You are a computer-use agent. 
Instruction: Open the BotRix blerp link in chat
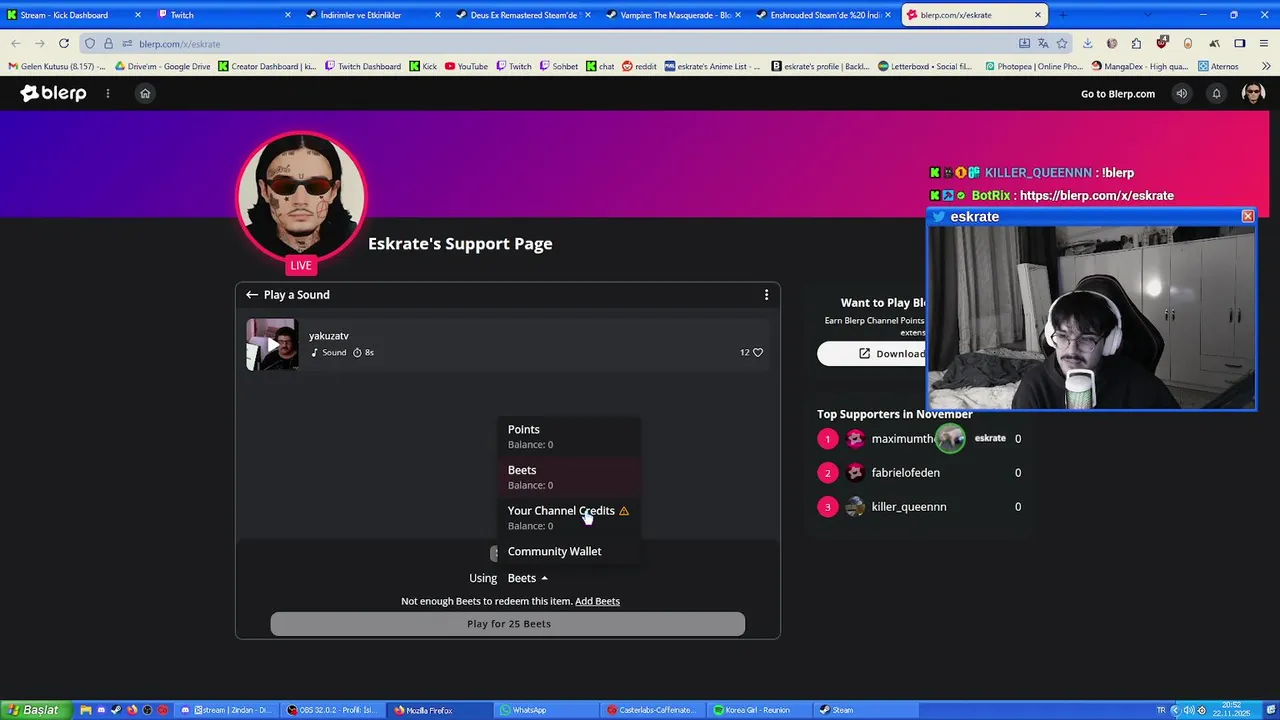click(1096, 196)
